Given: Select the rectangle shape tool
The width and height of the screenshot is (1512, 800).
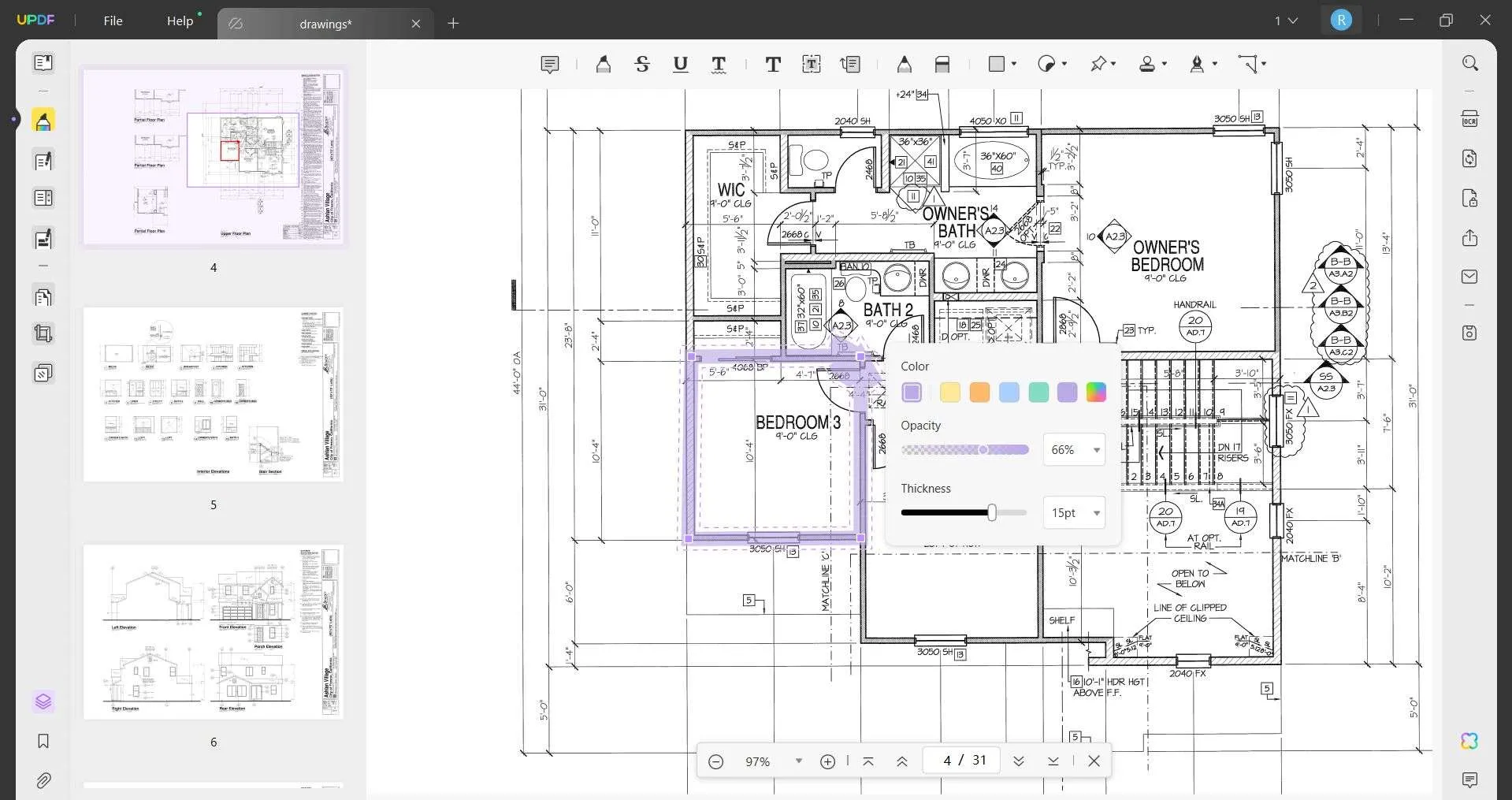Looking at the screenshot, I should coord(997,64).
